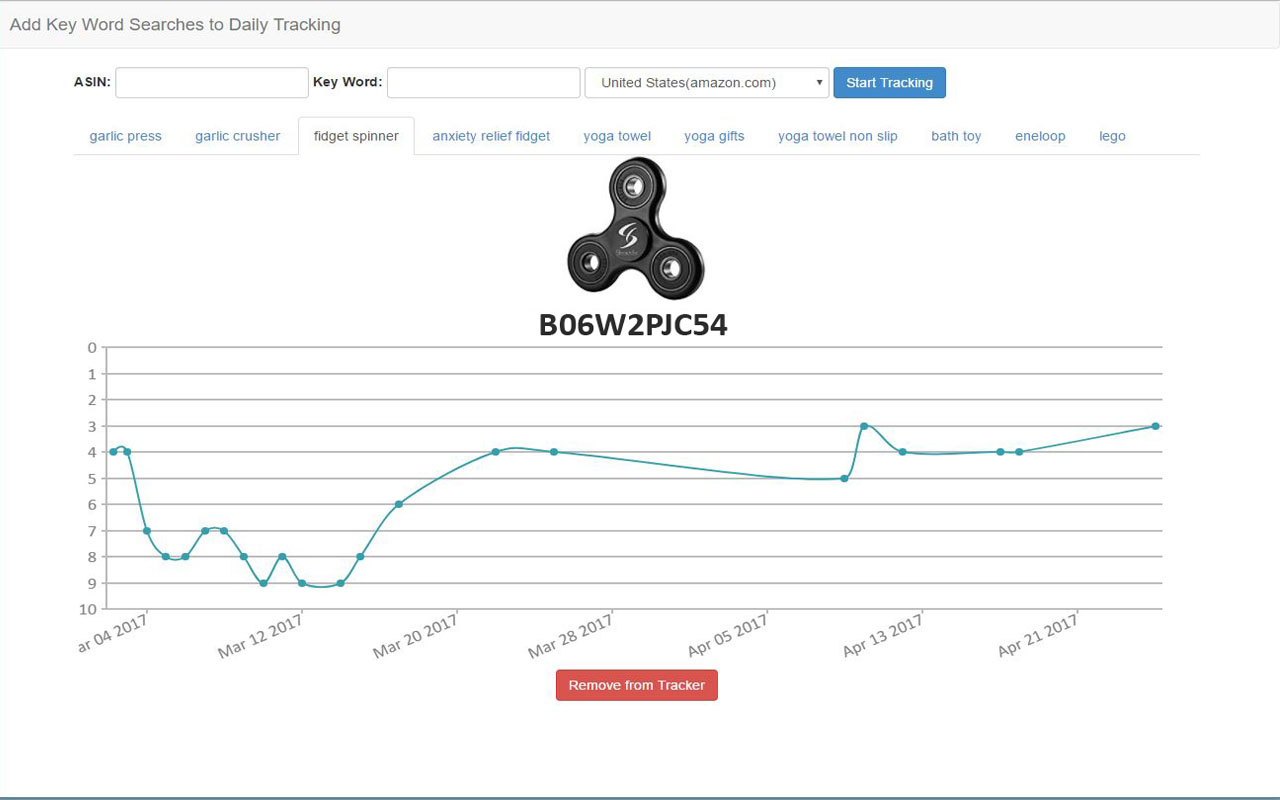The height and width of the screenshot is (800, 1280).
Task: View the yoga towel tracking tab
Action: point(617,136)
